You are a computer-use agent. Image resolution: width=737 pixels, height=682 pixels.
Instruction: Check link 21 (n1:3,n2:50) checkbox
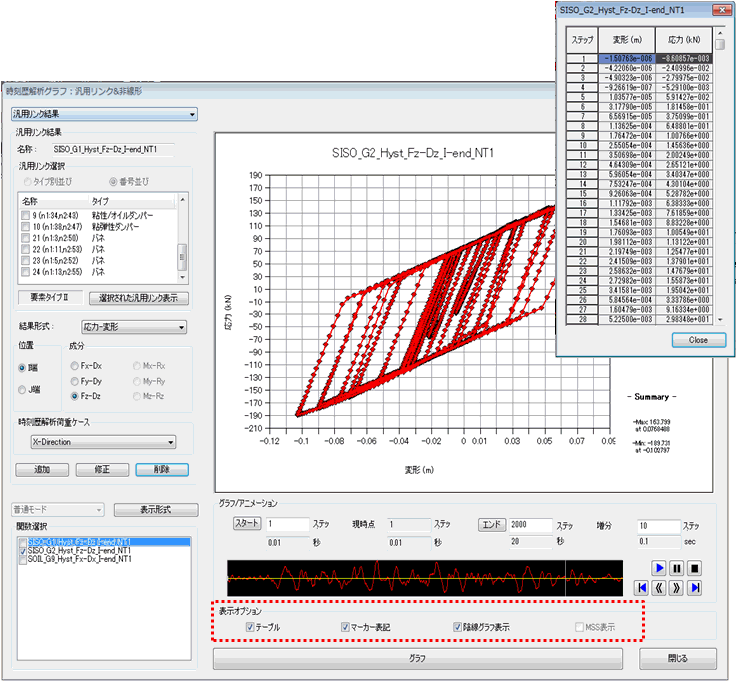pyautogui.click(x=25, y=238)
